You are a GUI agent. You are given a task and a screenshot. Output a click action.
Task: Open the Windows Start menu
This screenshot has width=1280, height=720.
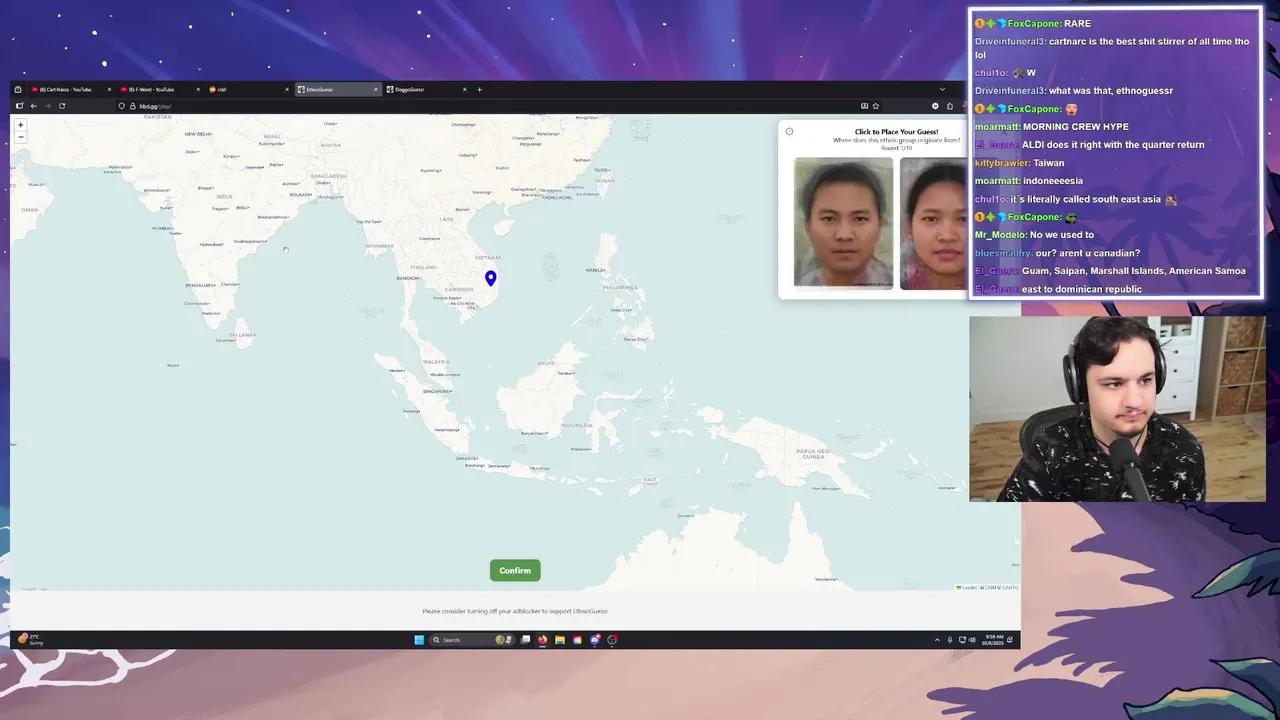[419, 640]
